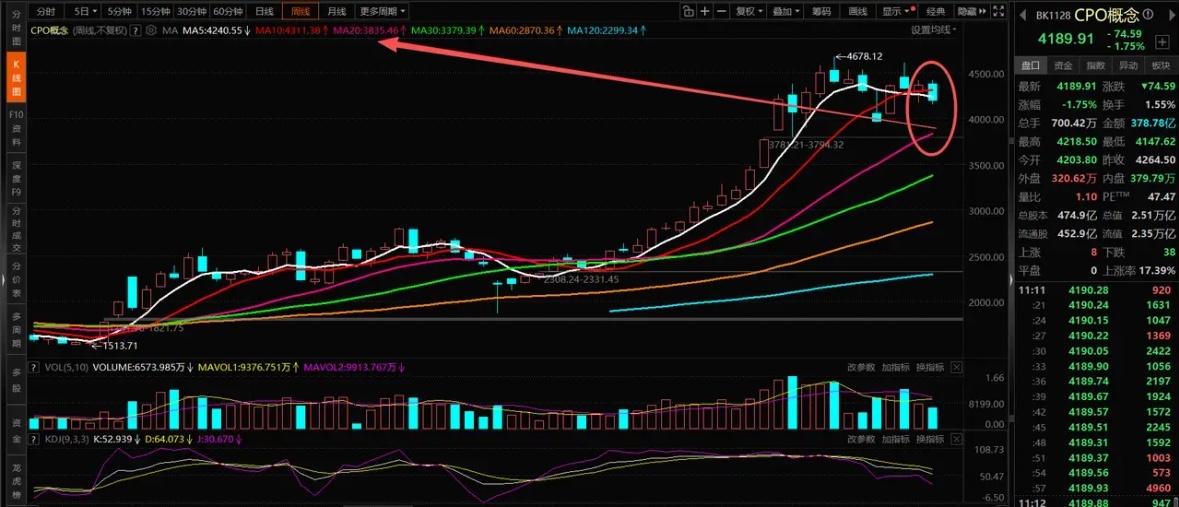Click the 筹码 button
The image size is (1179, 507).
pos(822,11)
